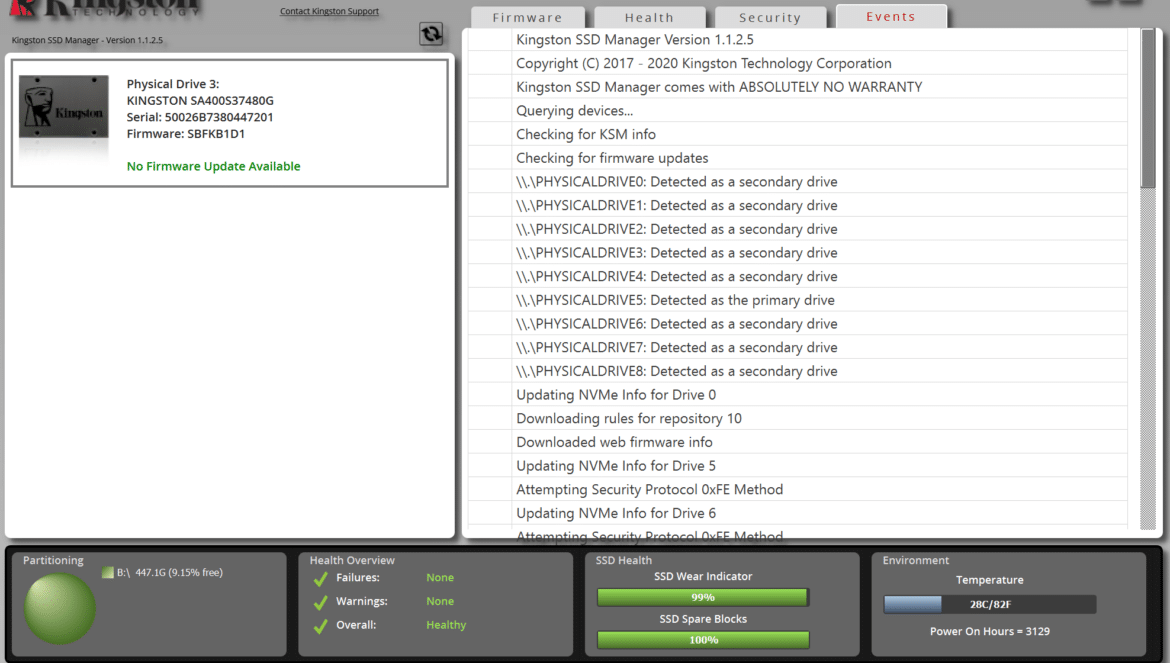1170x663 pixels.
Task: Select the Downloading rules for repository 10 event
Action: coord(798,418)
